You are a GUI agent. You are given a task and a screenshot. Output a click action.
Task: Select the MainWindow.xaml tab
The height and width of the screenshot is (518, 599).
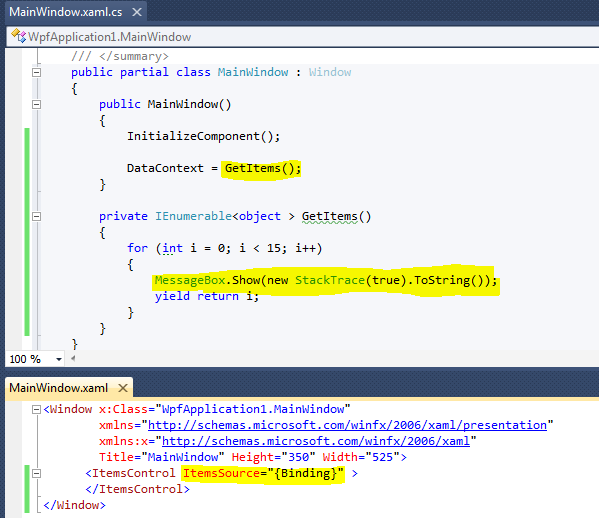point(58,388)
